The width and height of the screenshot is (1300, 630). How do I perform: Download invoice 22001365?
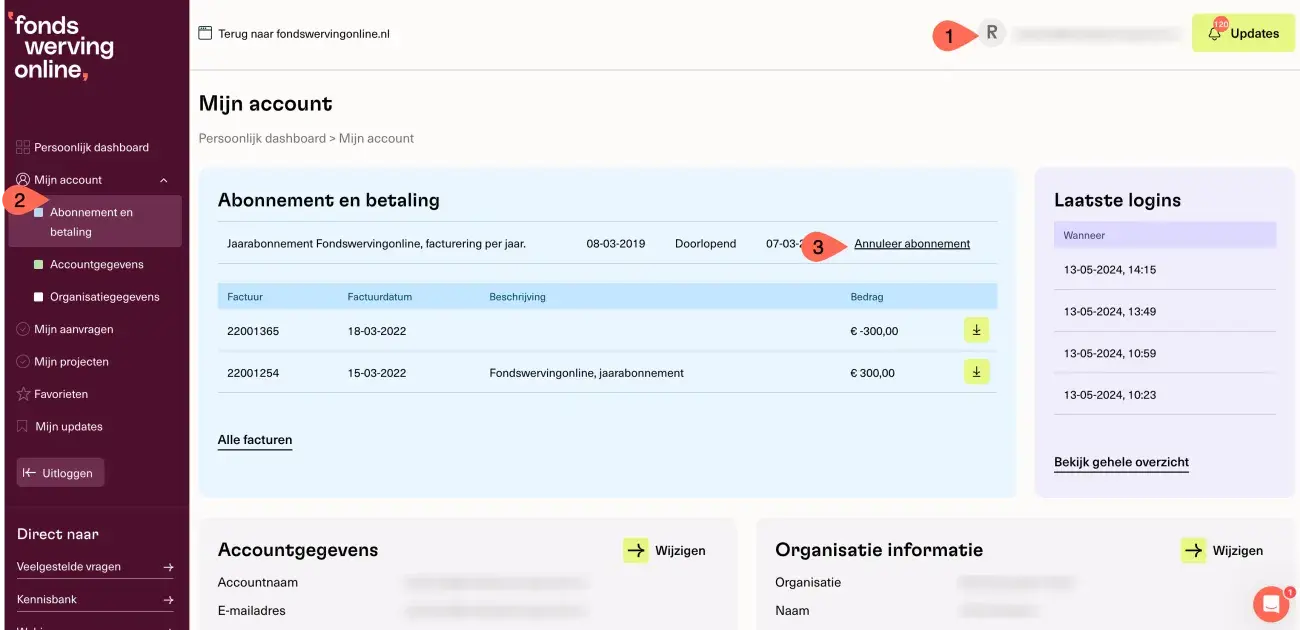[976, 330]
